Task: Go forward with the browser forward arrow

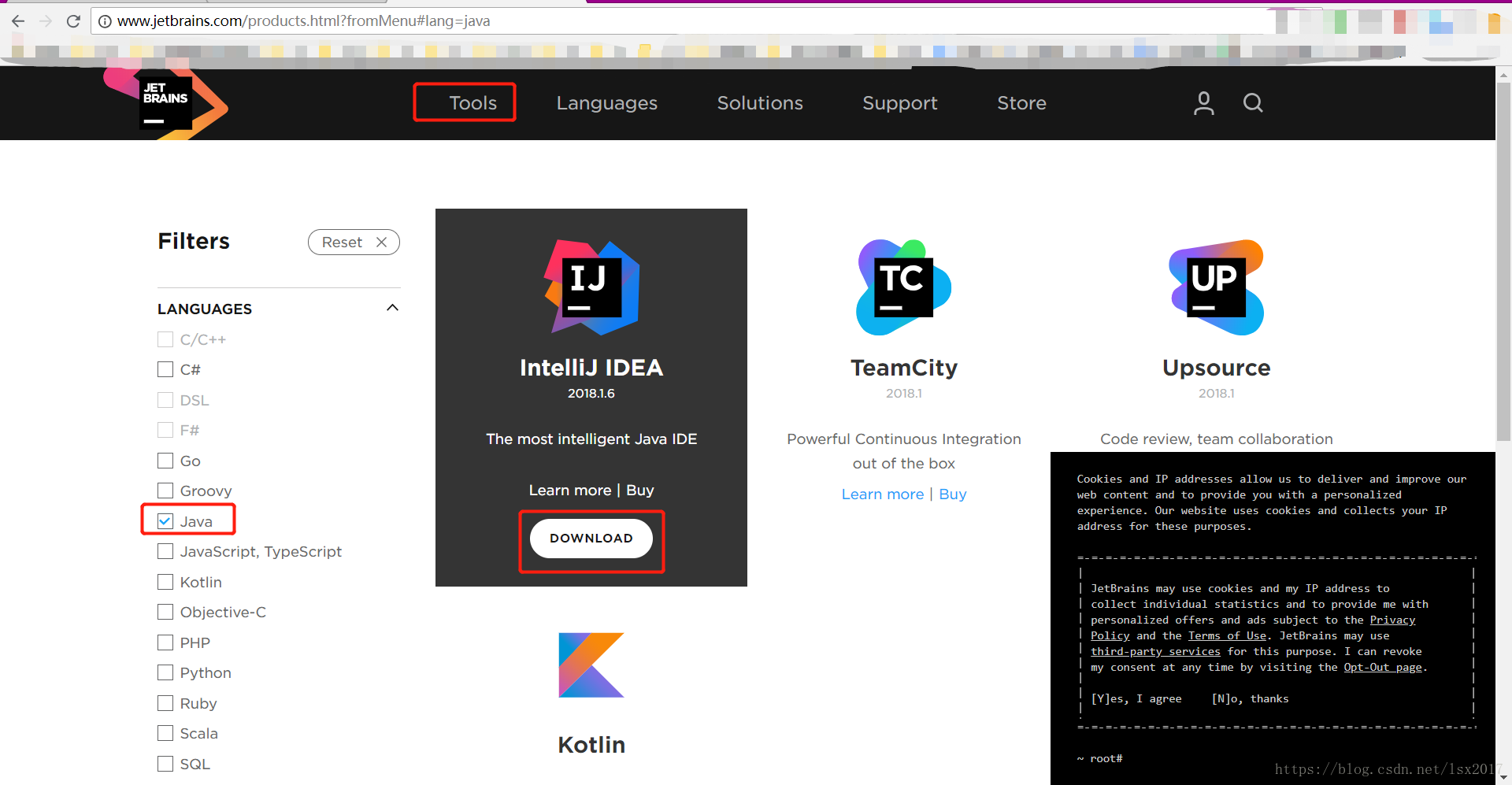Action: click(46, 21)
